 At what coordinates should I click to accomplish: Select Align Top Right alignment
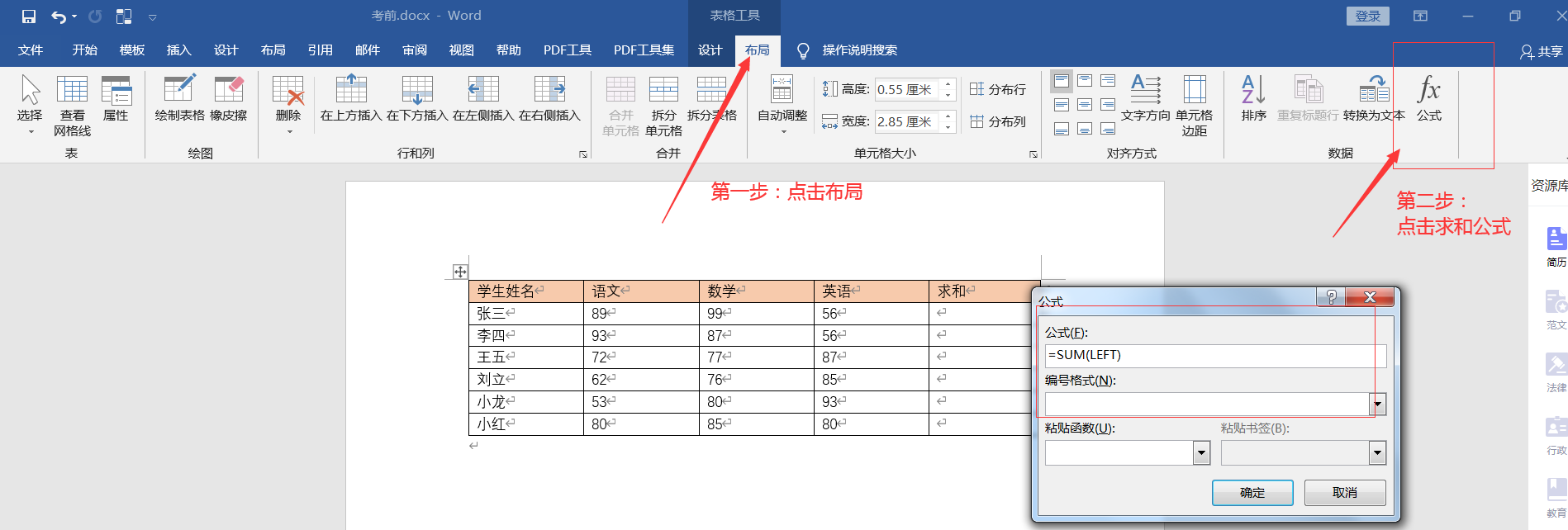(1108, 81)
